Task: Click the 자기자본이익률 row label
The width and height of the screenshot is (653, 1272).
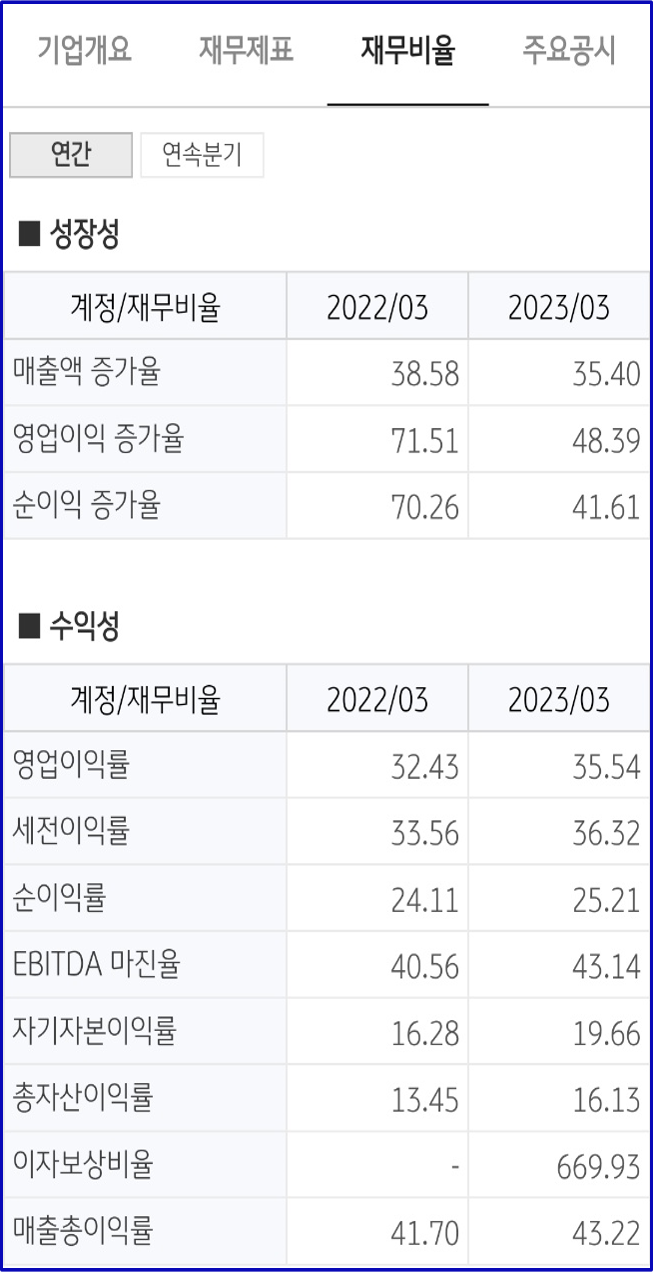Action: coord(93,1031)
